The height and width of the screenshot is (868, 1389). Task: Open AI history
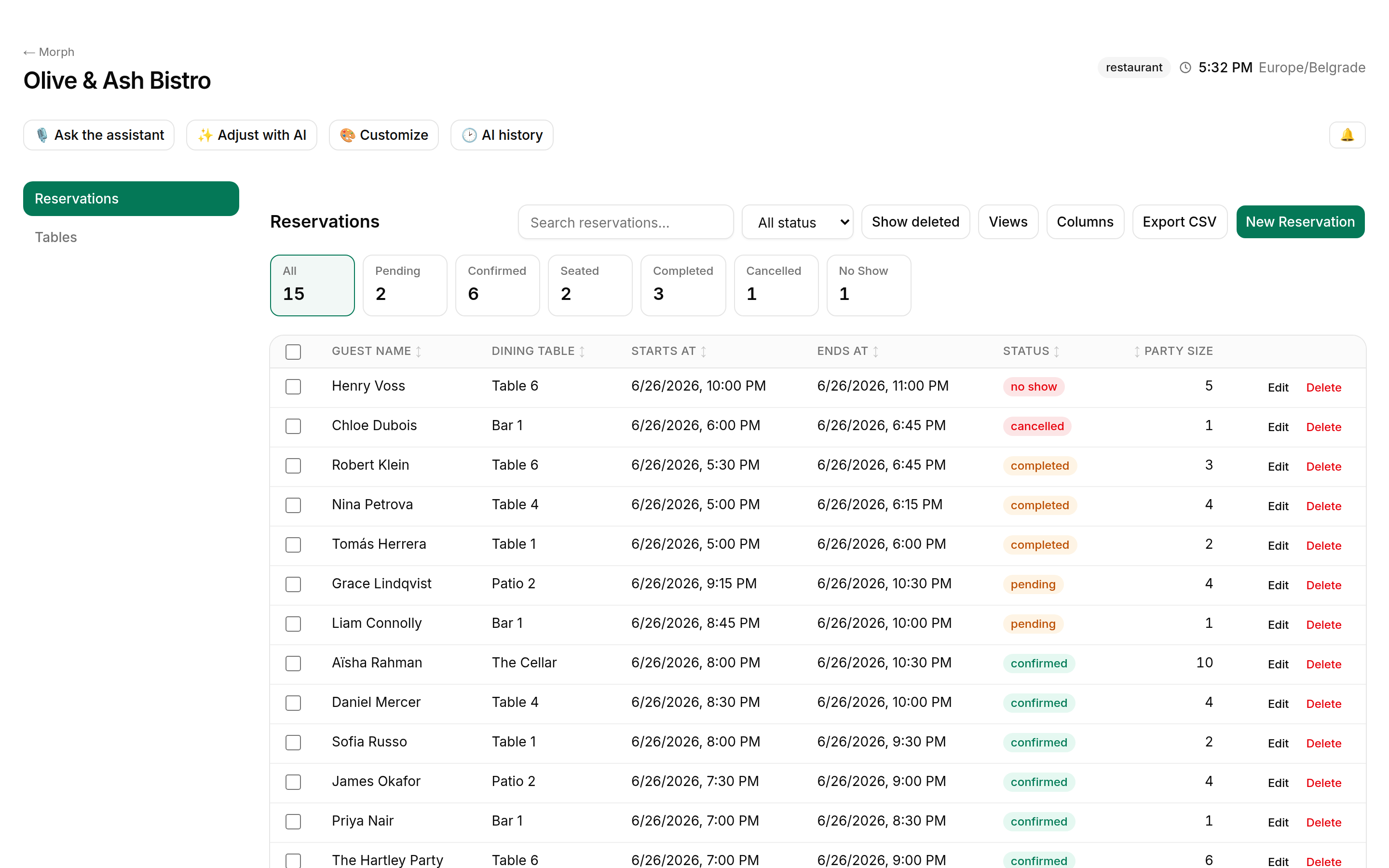(502, 135)
